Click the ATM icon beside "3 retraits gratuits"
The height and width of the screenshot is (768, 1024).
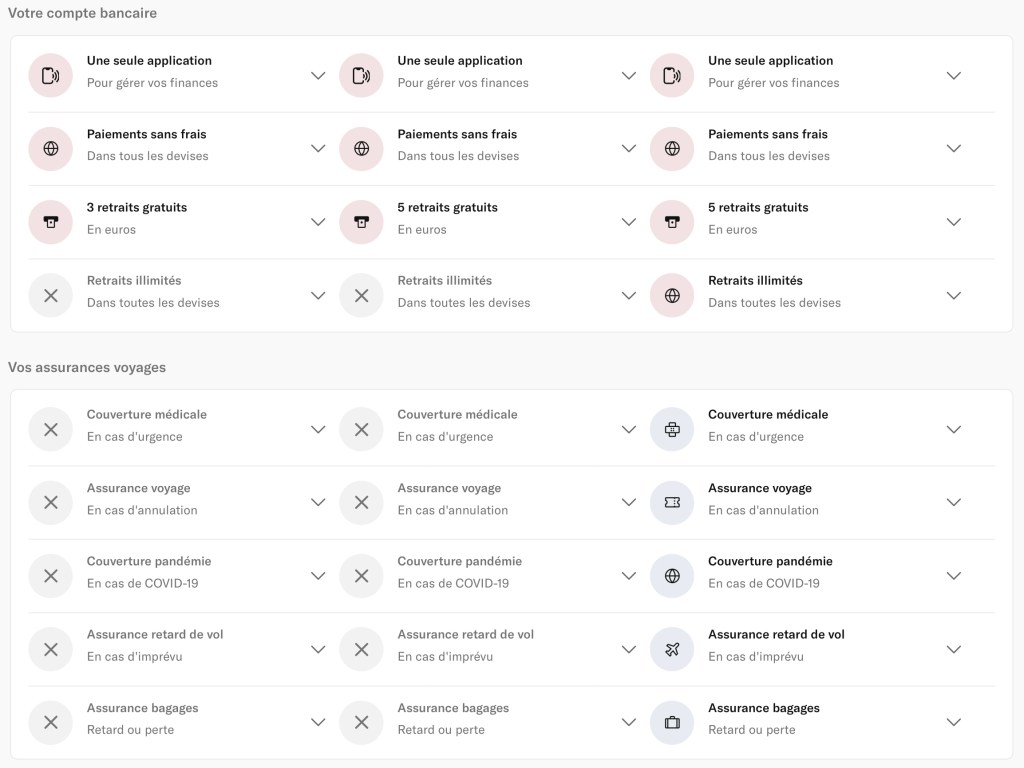[51, 222]
